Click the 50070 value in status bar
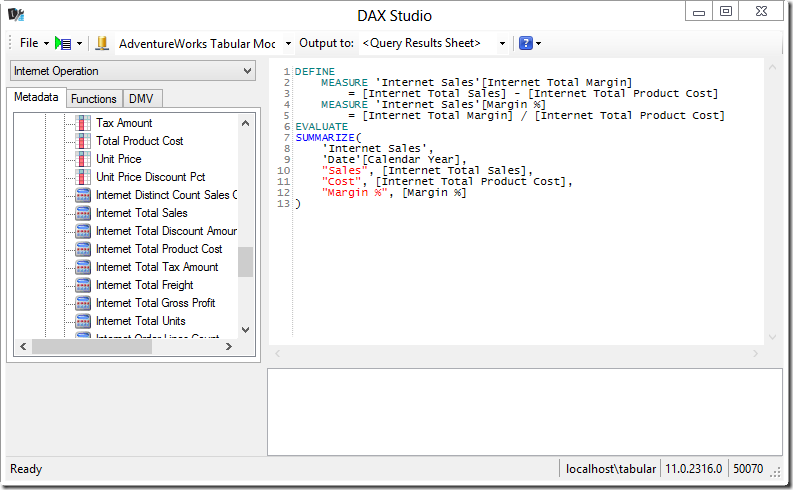Viewport: 793px width, 490px height. pyautogui.click(x=748, y=469)
